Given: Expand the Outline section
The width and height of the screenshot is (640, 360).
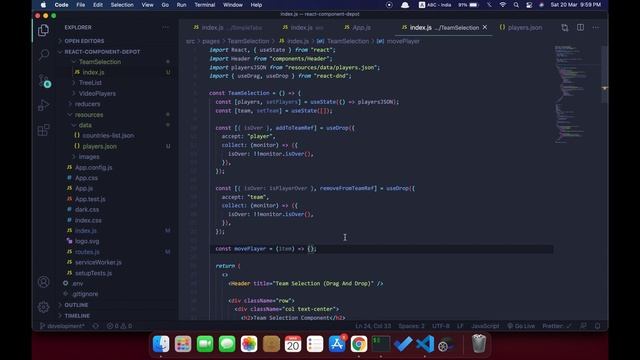Looking at the screenshot, I should [x=76, y=305].
